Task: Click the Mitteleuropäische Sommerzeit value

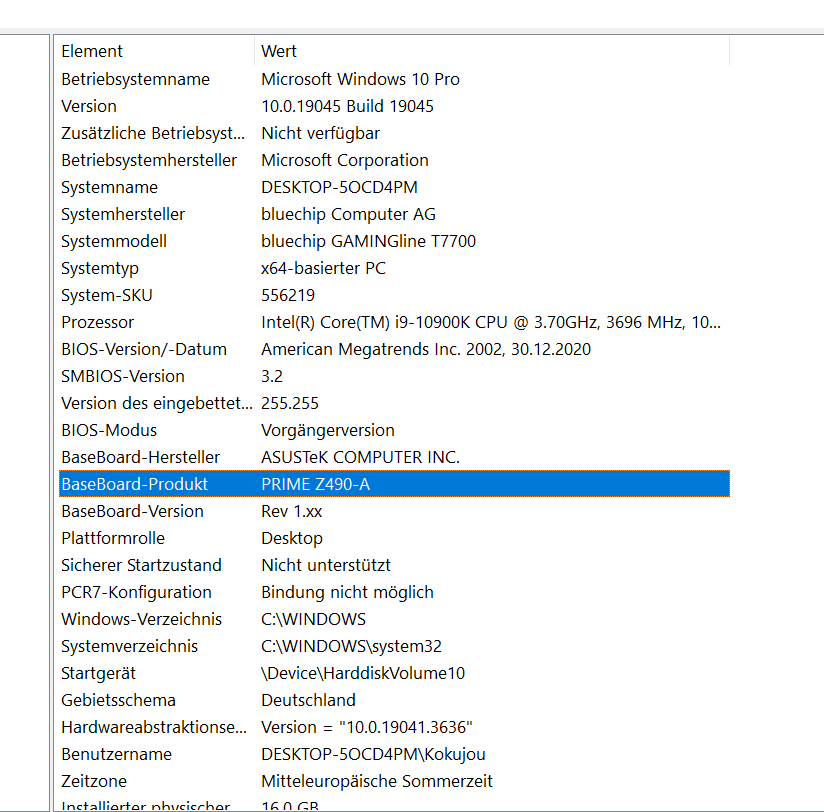Action: [377, 782]
